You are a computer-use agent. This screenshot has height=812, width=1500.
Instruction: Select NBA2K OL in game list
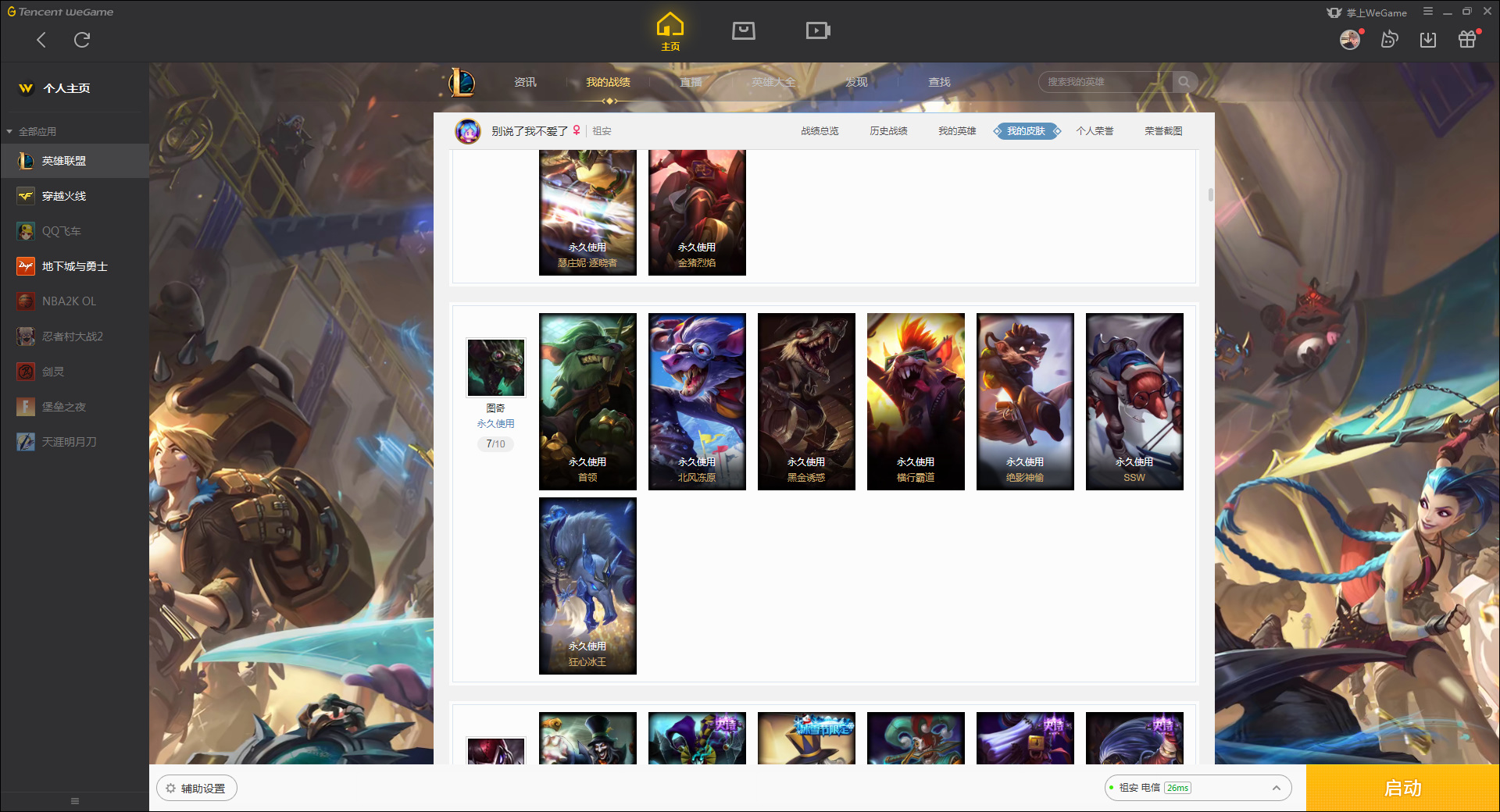(74, 301)
